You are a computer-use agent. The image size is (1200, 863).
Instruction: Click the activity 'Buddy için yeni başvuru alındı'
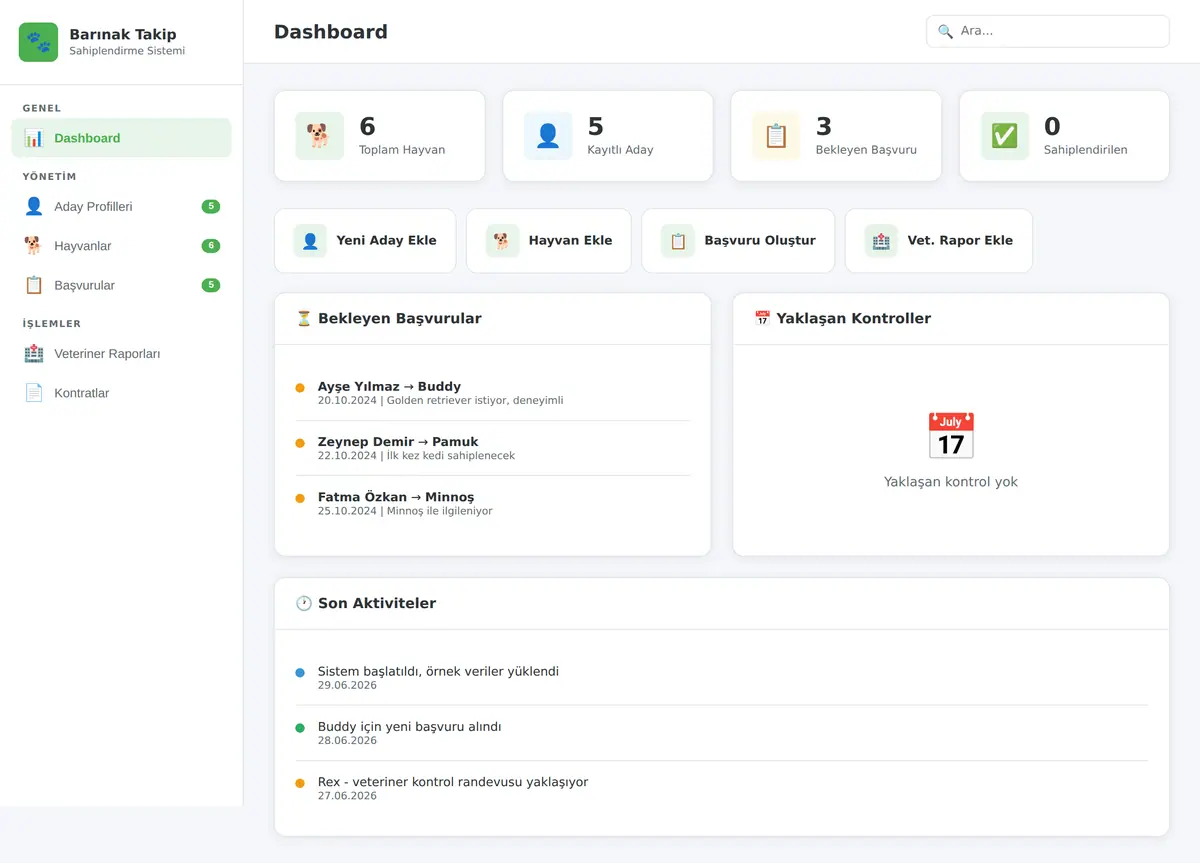(721, 733)
